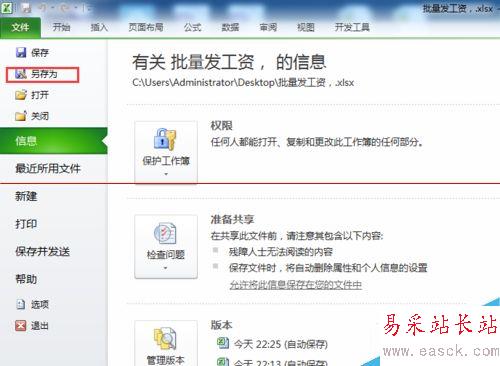The image size is (500, 366).
Task: Open the 公式 ribbon tab
Action: [x=192, y=27]
